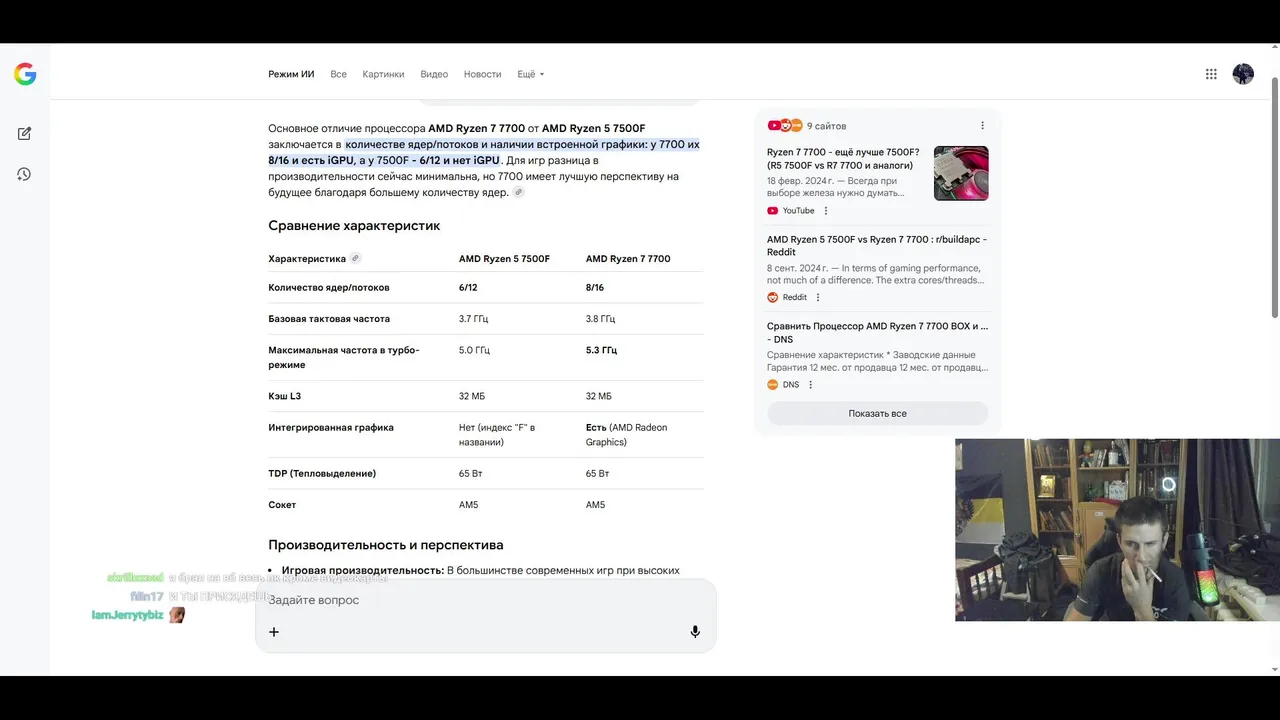Click the source icons cluster near 9 сайтов

pos(785,126)
